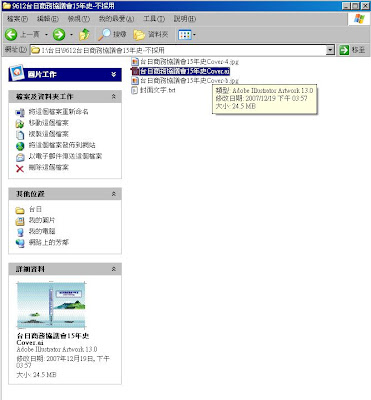Go up one folder level icon
Image resolution: width=371 pixels, height=400 pixels.
84,34
